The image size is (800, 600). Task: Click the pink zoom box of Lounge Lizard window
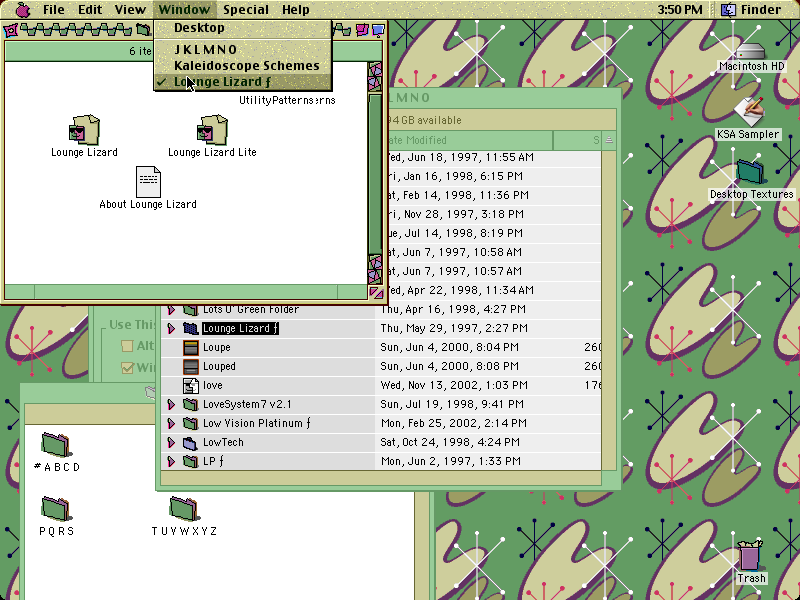pyautogui.click(x=362, y=31)
